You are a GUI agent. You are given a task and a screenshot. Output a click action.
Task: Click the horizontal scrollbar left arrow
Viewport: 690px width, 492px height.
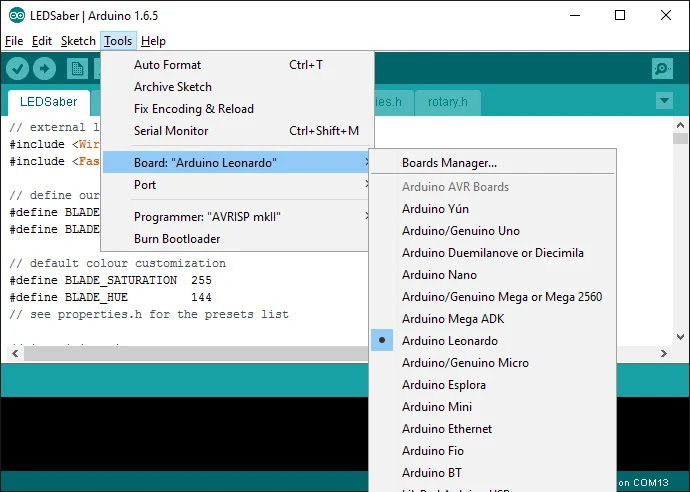[15, 353]
